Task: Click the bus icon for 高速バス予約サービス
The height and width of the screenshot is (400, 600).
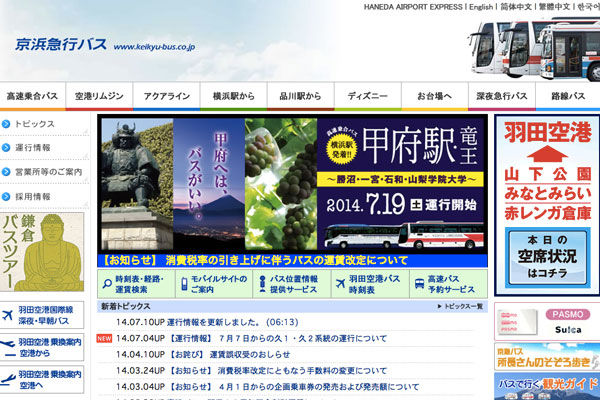Action: pos(419,284)
